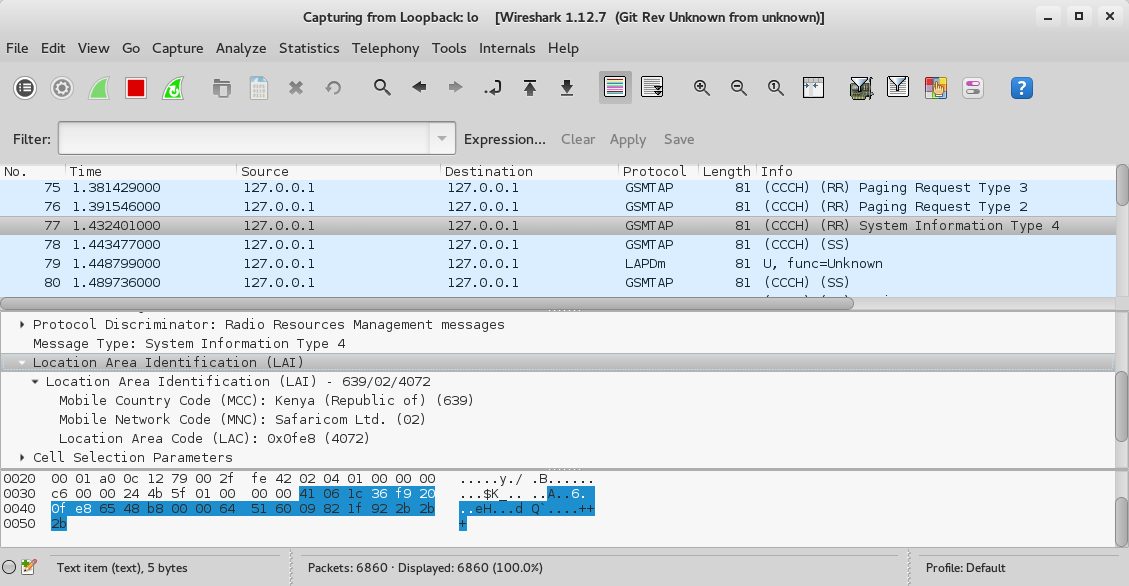Select packet 79 LAPDm row
The image size is (1129, 586).
click(557, 263)
